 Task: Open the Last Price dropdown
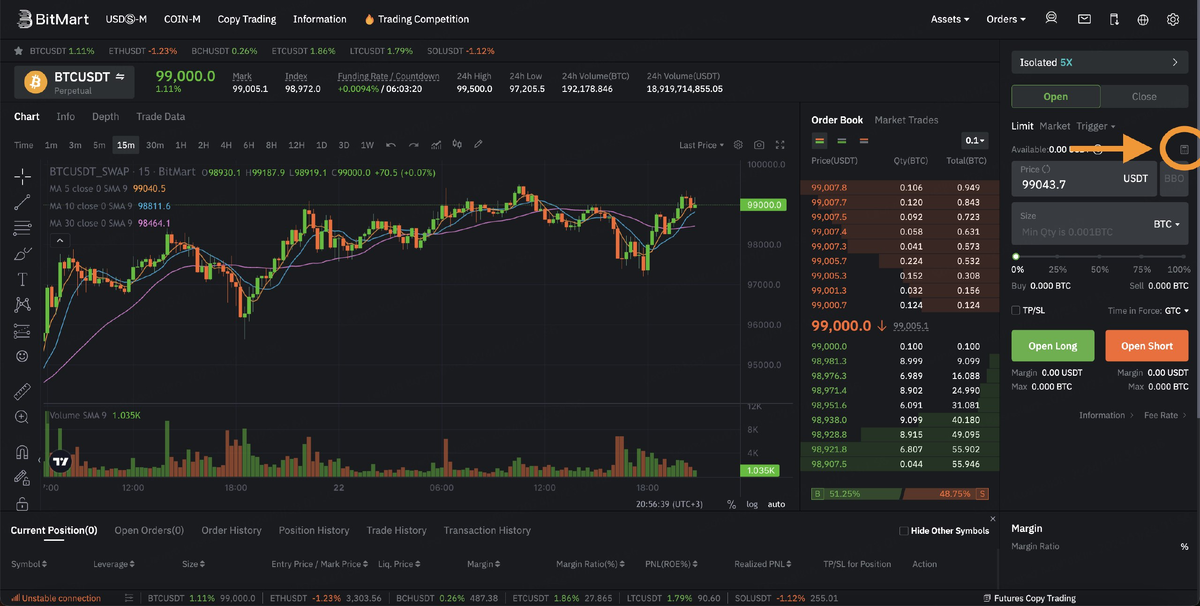[x=702, y=145]
